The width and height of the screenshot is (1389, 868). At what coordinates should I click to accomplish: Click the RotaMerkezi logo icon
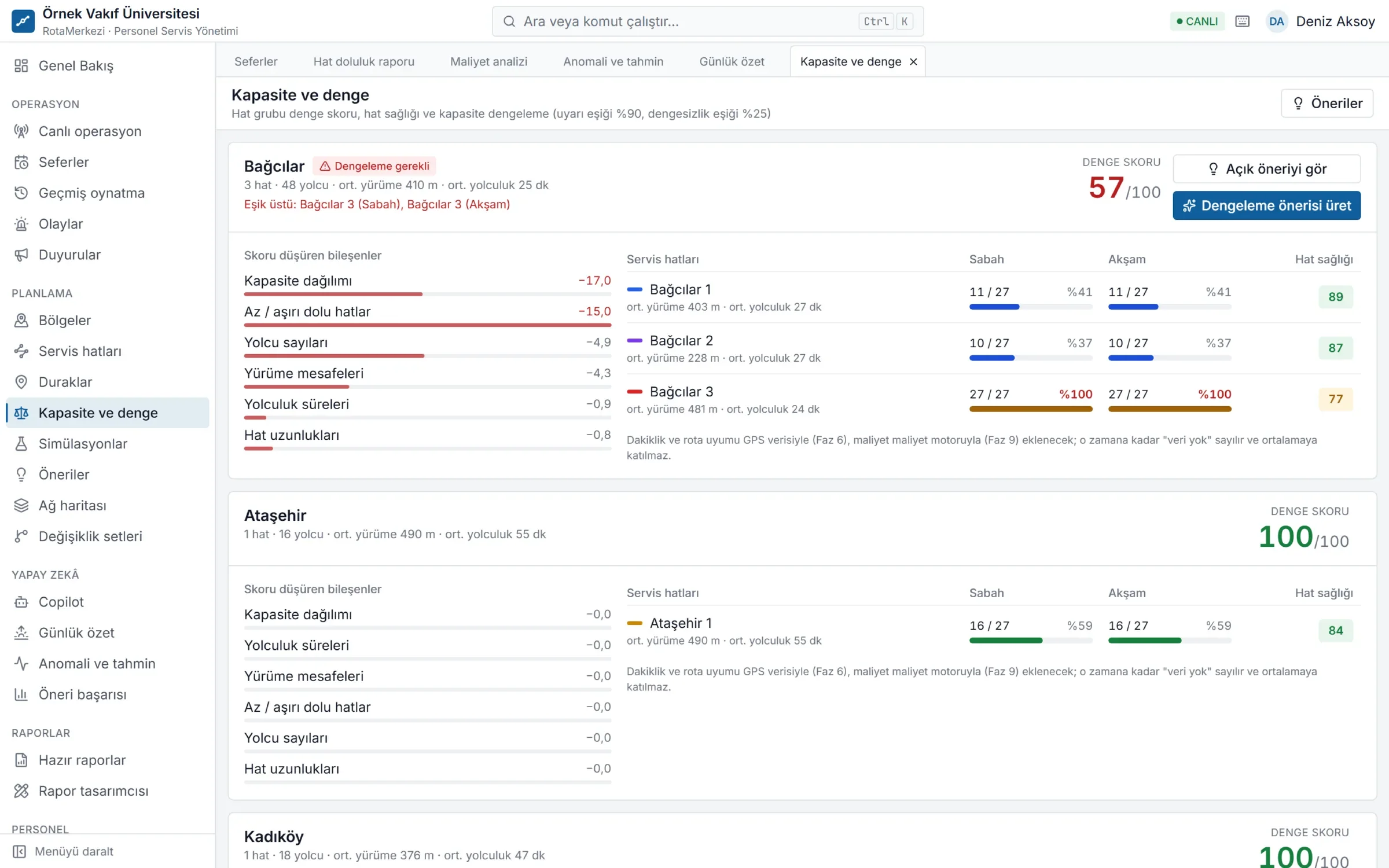click(23, 21)
